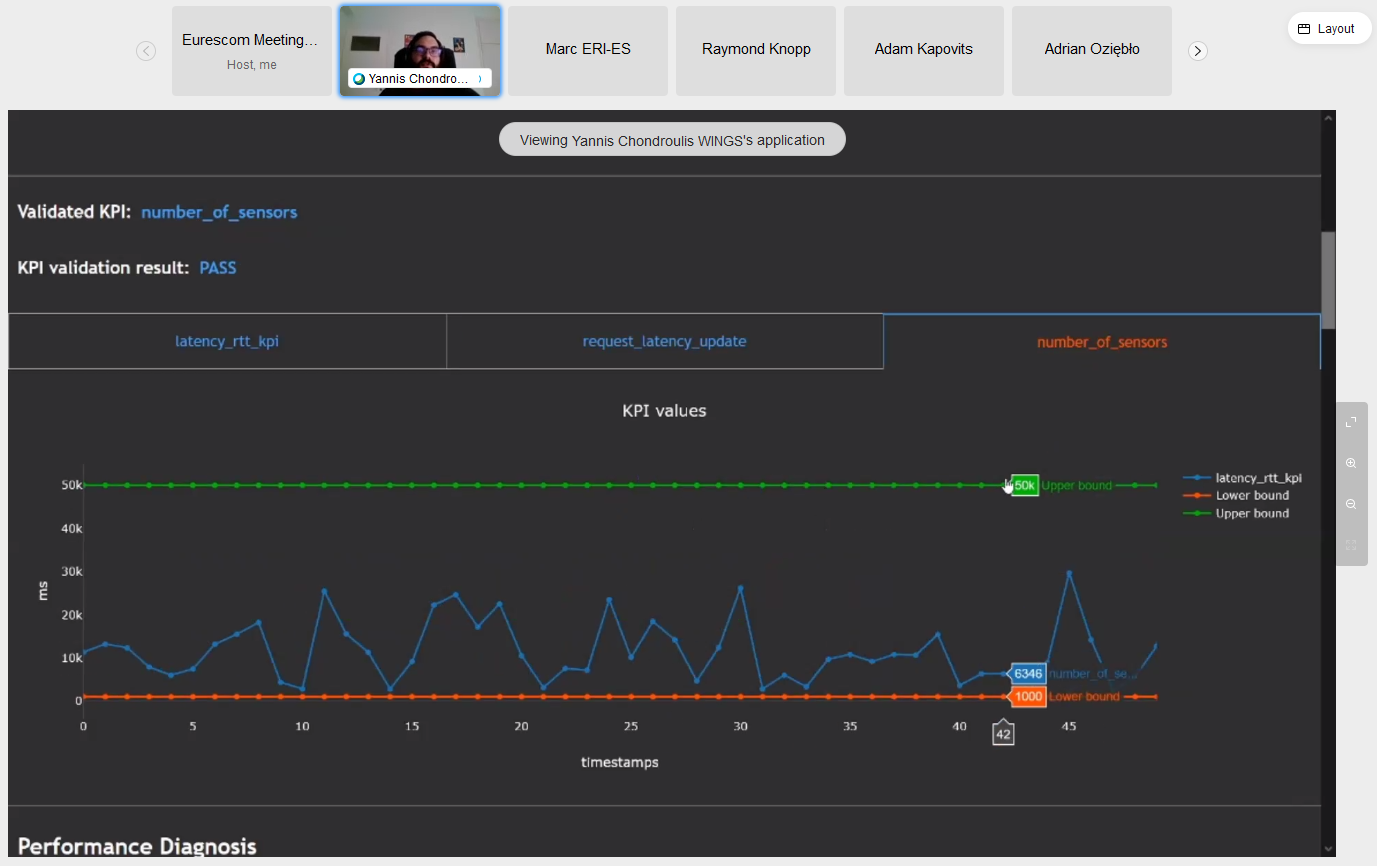The width and height of the screenshot is (1377, 866).
Task: Click the shared screen vertical scrollbar thumb
Action: pyautogui.click(x=1328, y=280)
